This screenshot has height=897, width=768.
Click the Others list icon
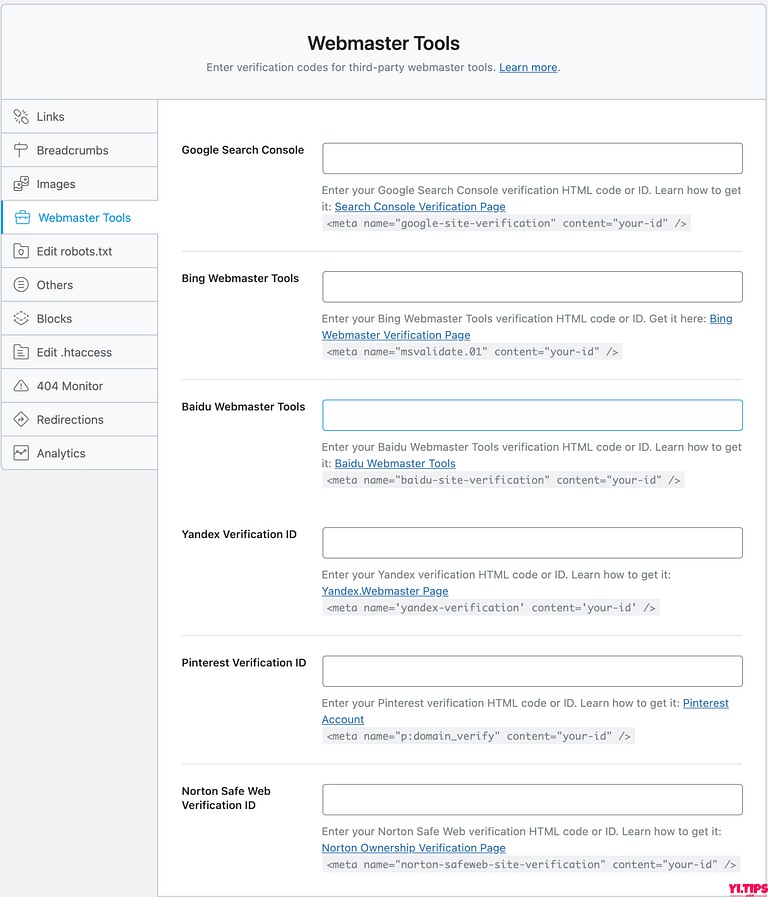point(21,285)
